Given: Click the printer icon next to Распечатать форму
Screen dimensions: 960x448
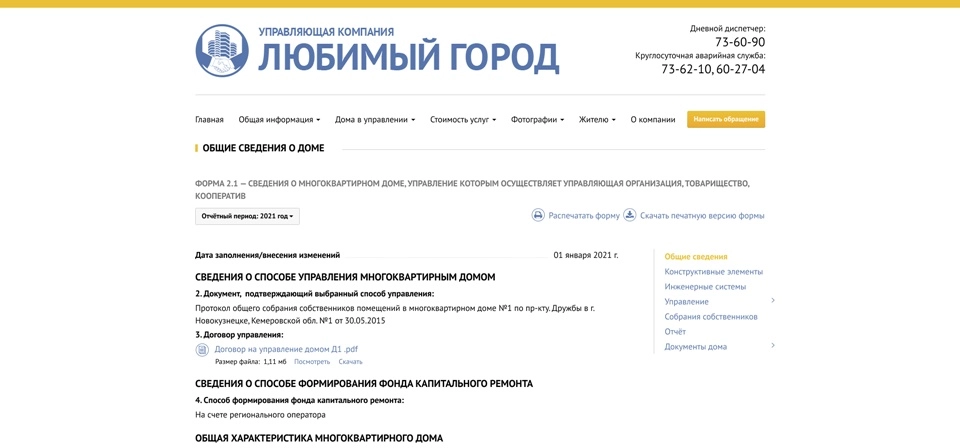Looking at the screenshot, I should pyautogui.click(x=538, y=215).
